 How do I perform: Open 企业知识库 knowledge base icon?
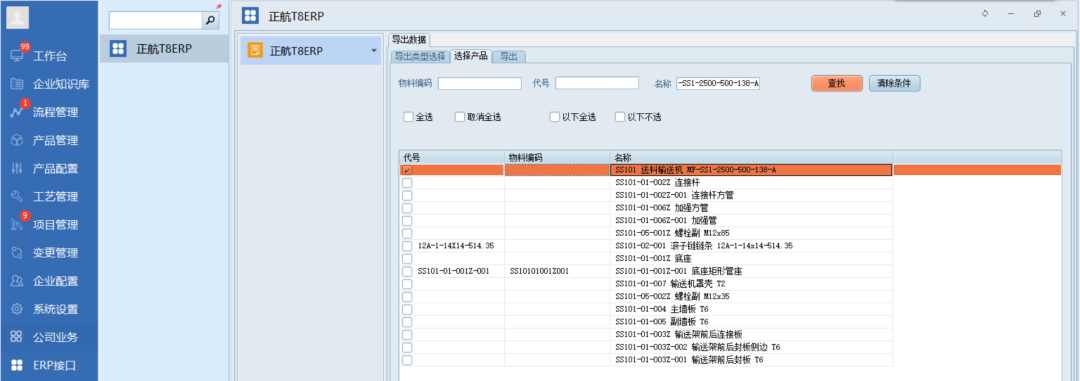pos(17,84)
